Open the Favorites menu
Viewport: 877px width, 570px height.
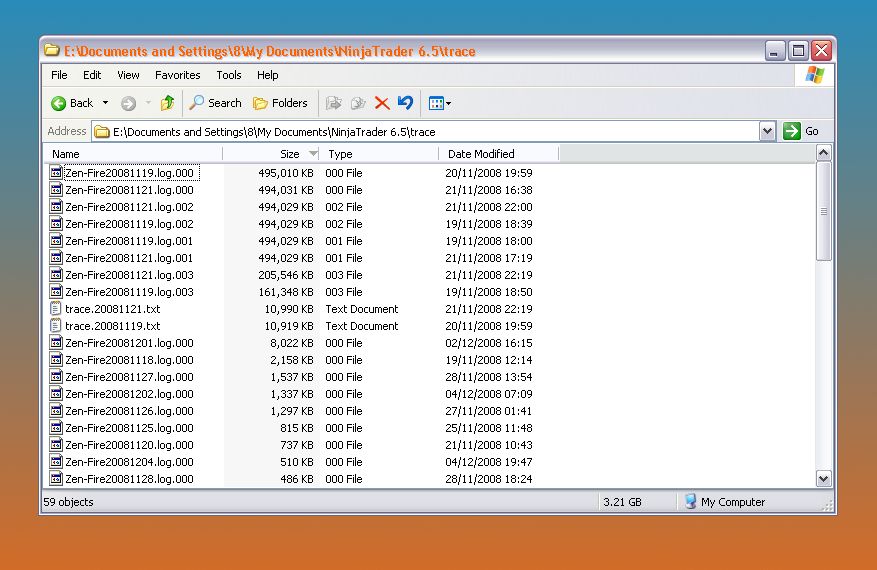click(x=177, y=75)
